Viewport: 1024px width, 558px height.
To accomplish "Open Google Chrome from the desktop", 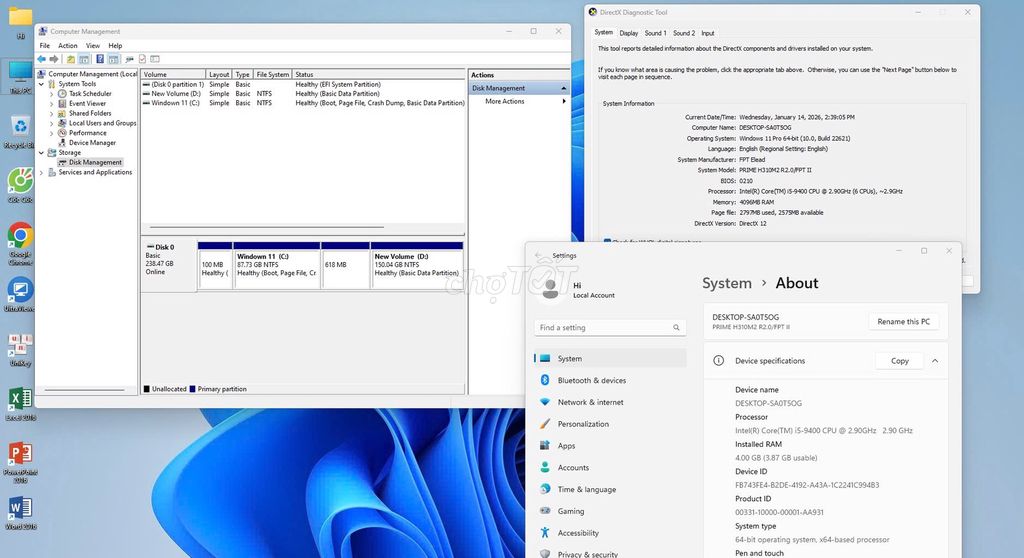I will tap(20, 236).
